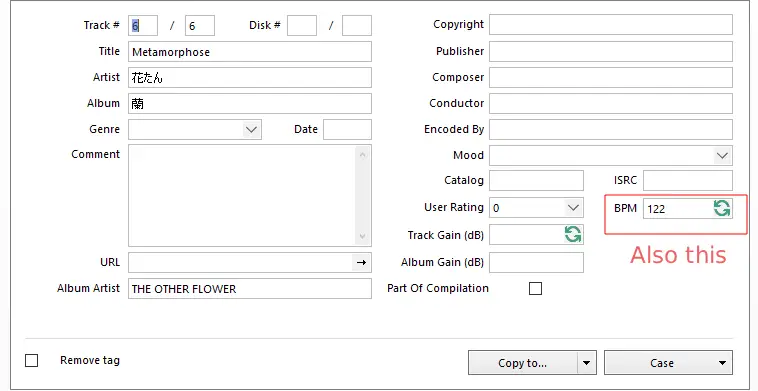Expand the Genre dropdown
This screenshot has width=758, height=391.
(x=251, y=130)
